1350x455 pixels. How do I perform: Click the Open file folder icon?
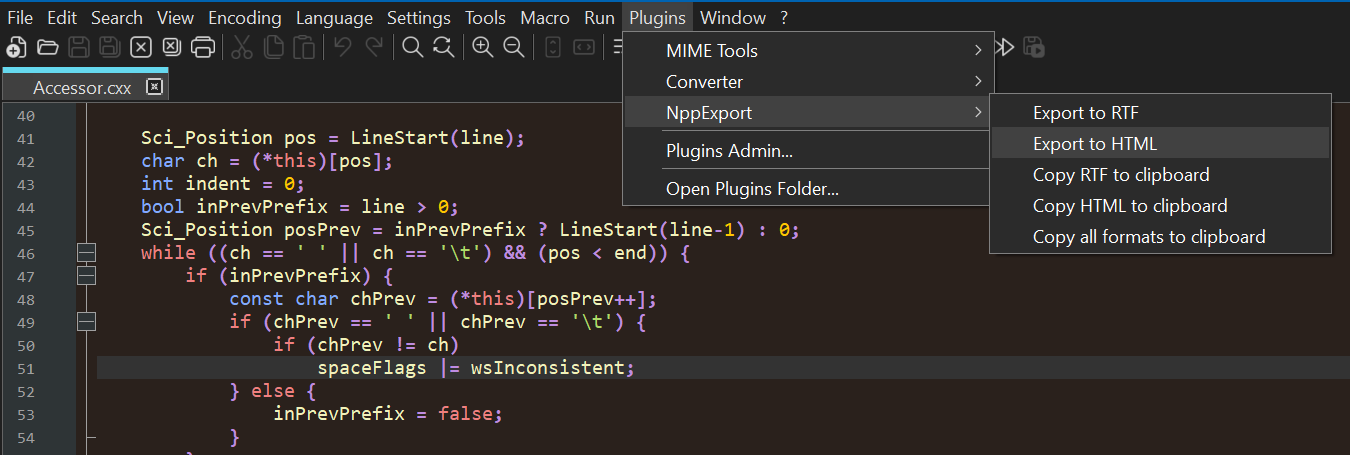pos(47,47)
